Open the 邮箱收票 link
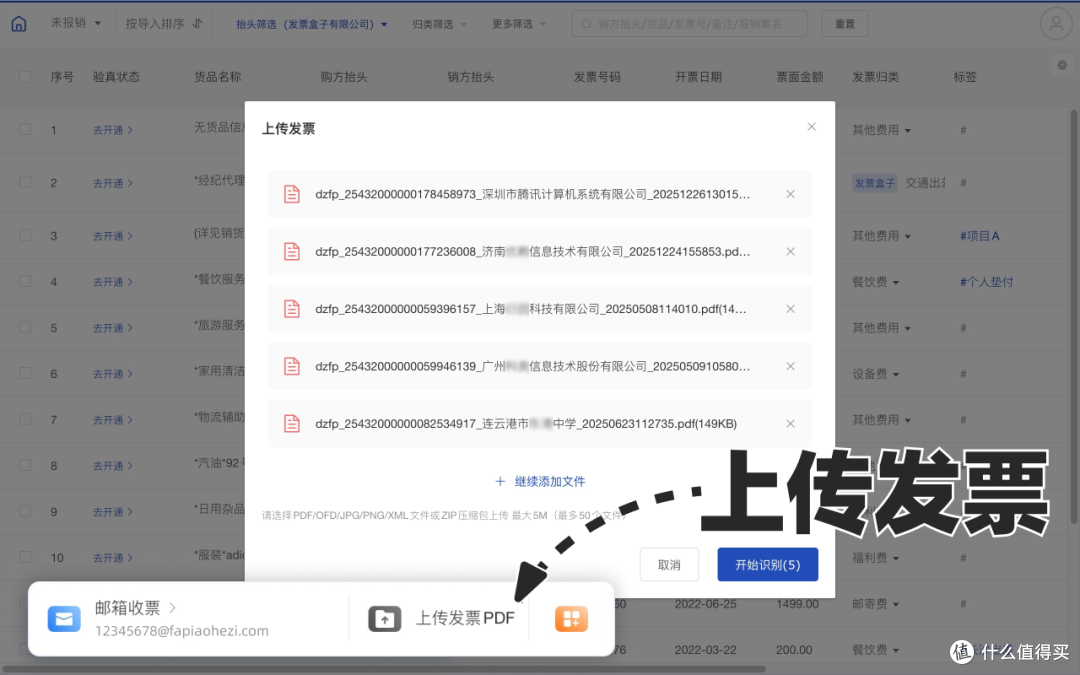 click(x=135, y=608)
